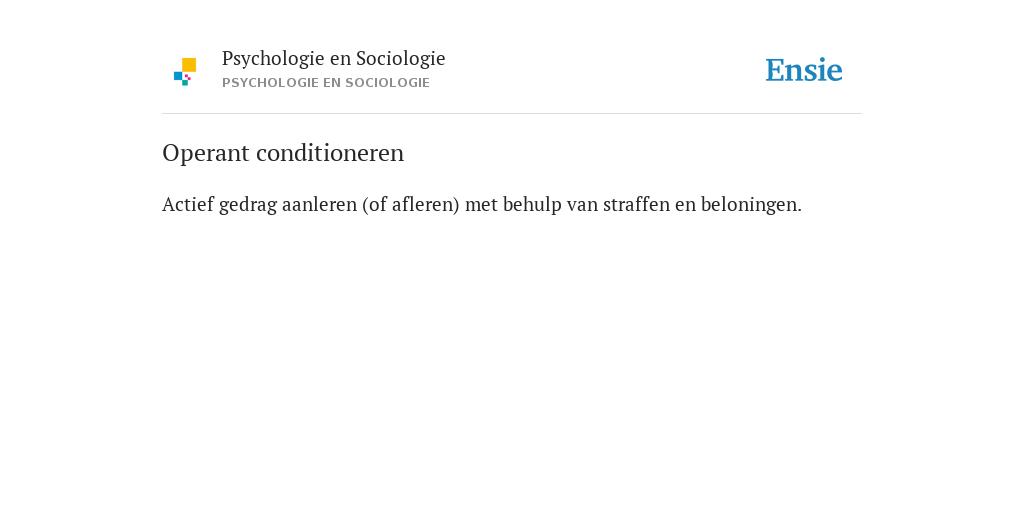Screen dimensions: 1024x512
Task: Click the word met in the definition
Action: coord(481,205)
